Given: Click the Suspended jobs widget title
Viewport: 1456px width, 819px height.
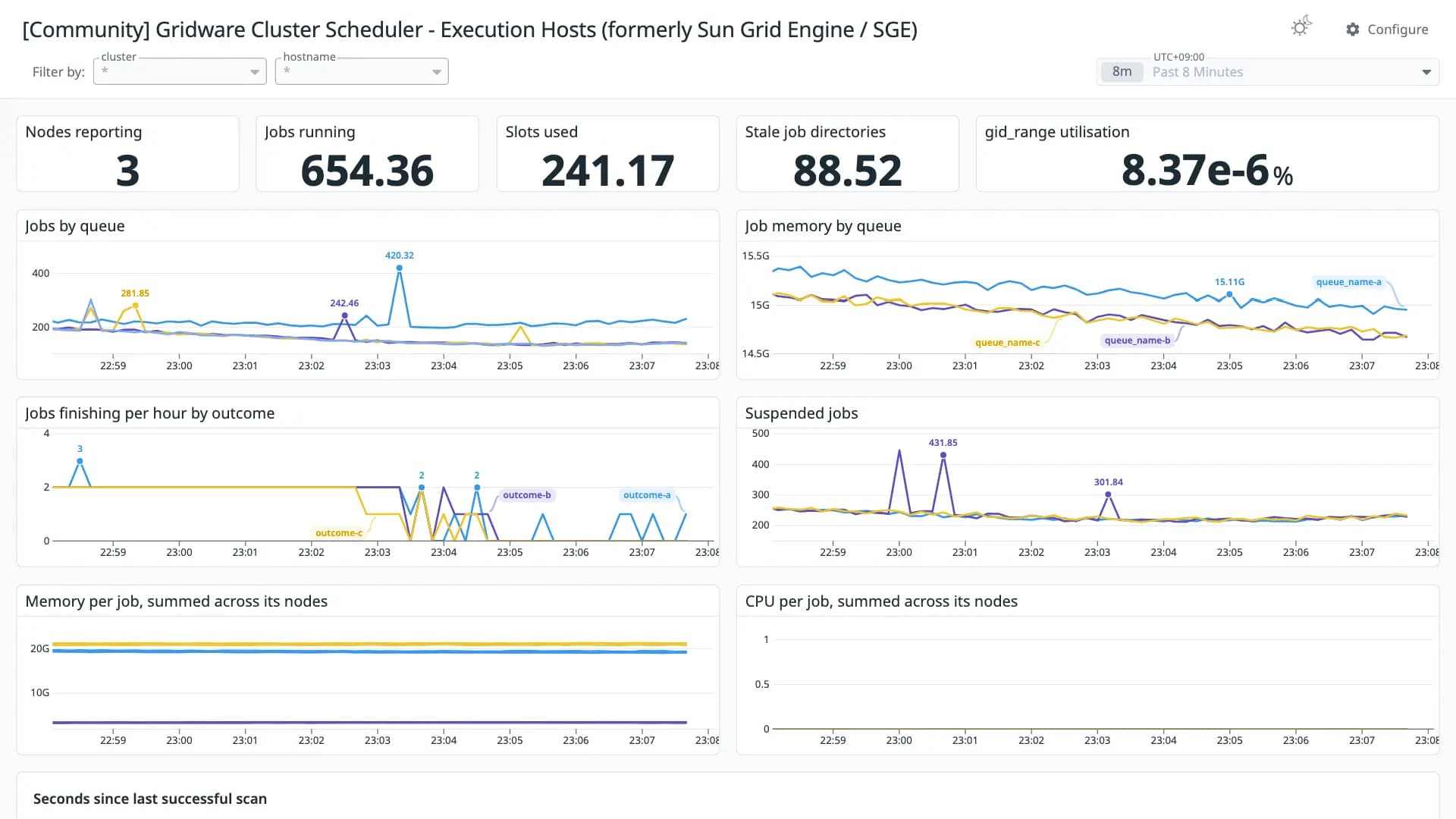Looking at the screenshot, I should [802, 413].
